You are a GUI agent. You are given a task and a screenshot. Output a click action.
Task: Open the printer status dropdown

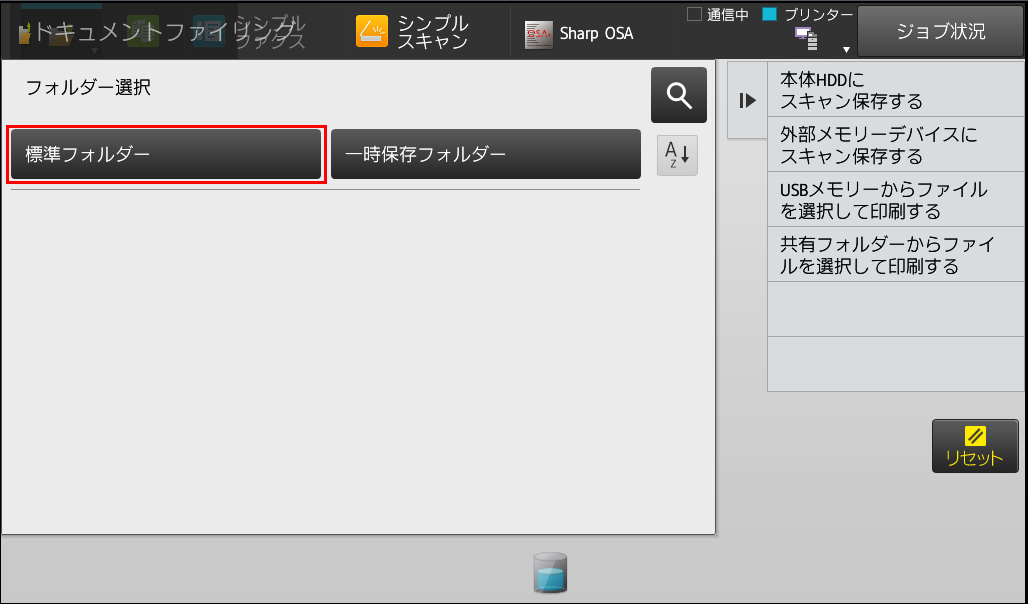[846, 49]
